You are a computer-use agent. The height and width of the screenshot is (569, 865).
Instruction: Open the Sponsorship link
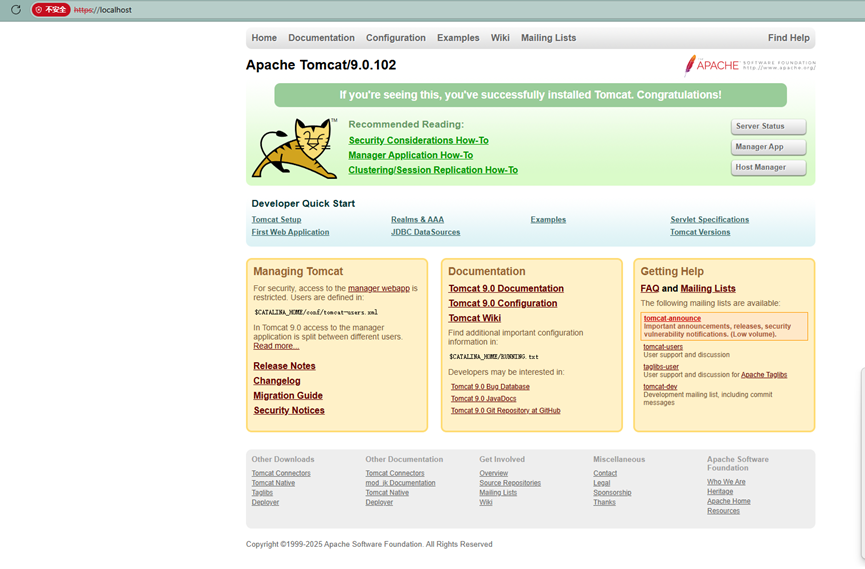[612, 493]
